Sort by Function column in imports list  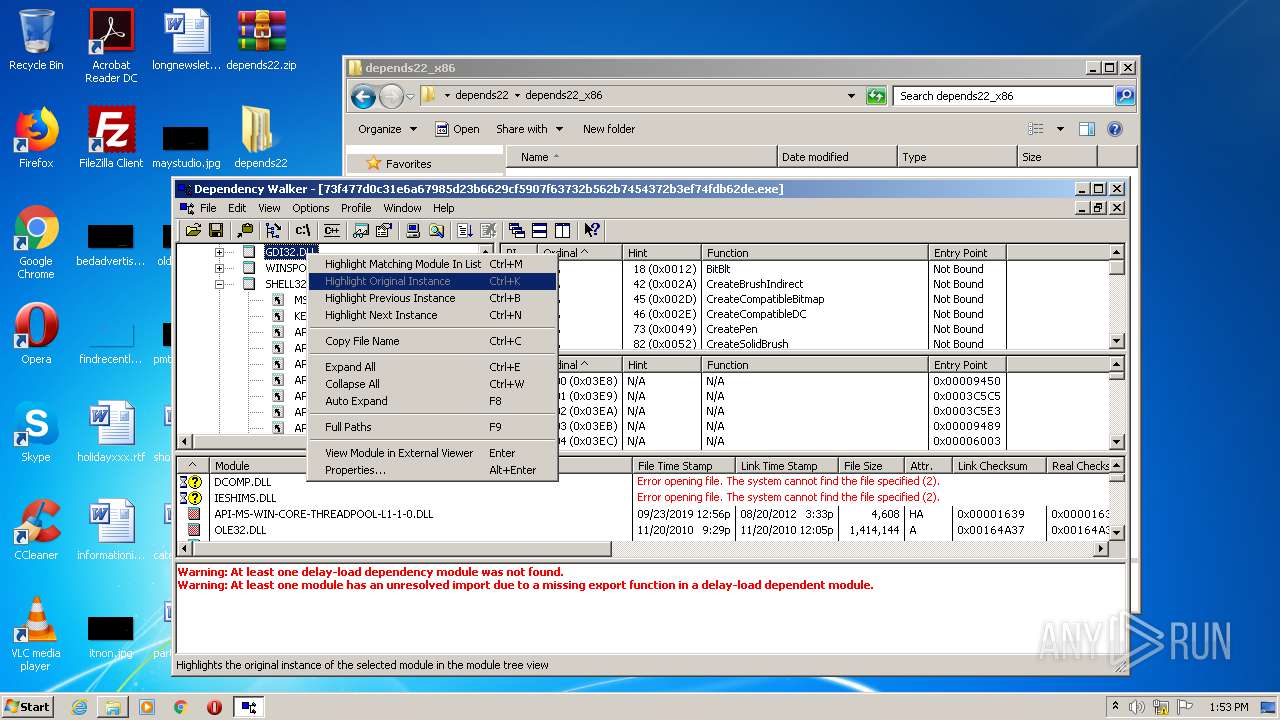(x=814, y=253)
